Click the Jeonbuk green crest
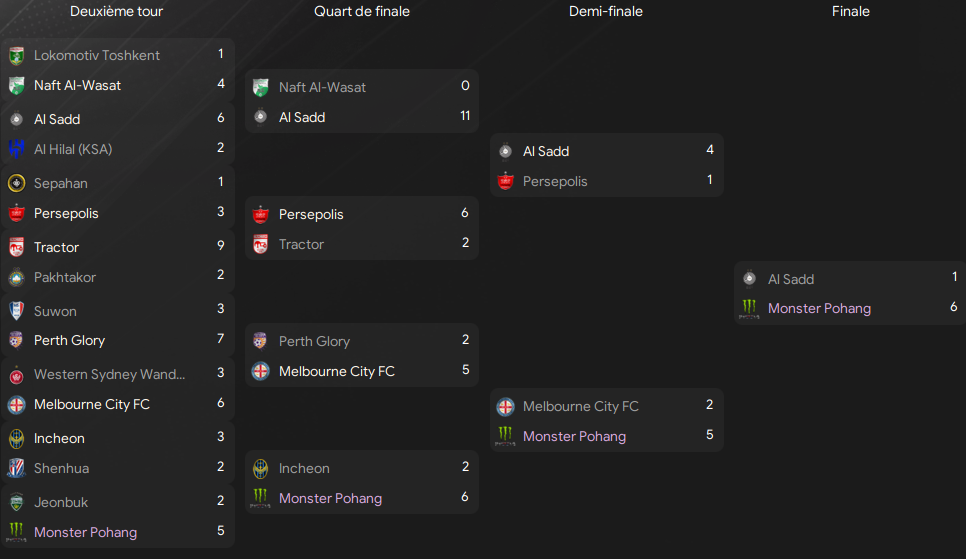 (x=17, y=502)
